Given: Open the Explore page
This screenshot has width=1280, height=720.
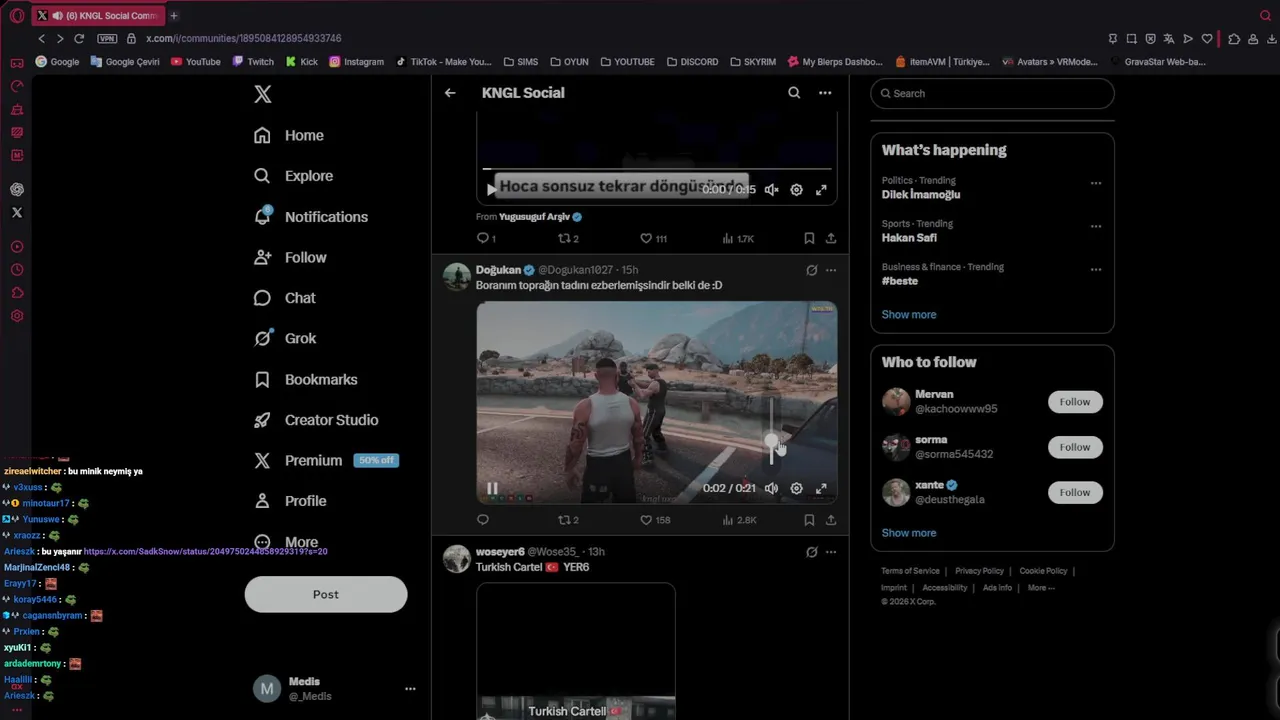Looking at the screenshot, I should 293,176.
